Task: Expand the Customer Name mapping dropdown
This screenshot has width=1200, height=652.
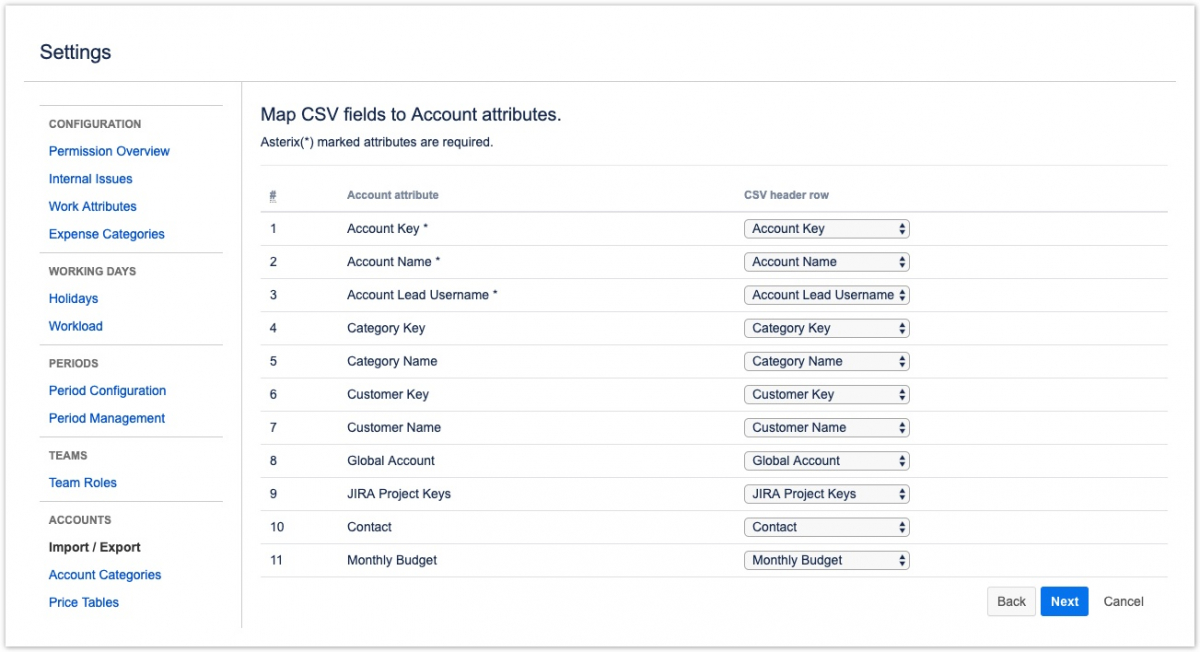Action: tap(826, 427)
